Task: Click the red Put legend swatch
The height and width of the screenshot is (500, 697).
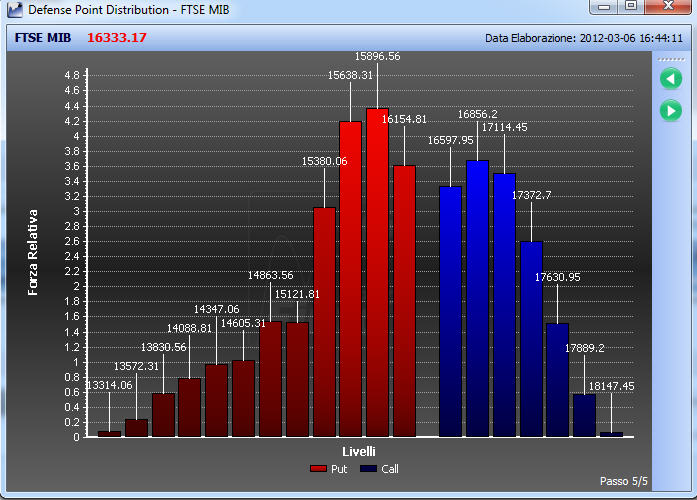Action: tap(318, 469)
